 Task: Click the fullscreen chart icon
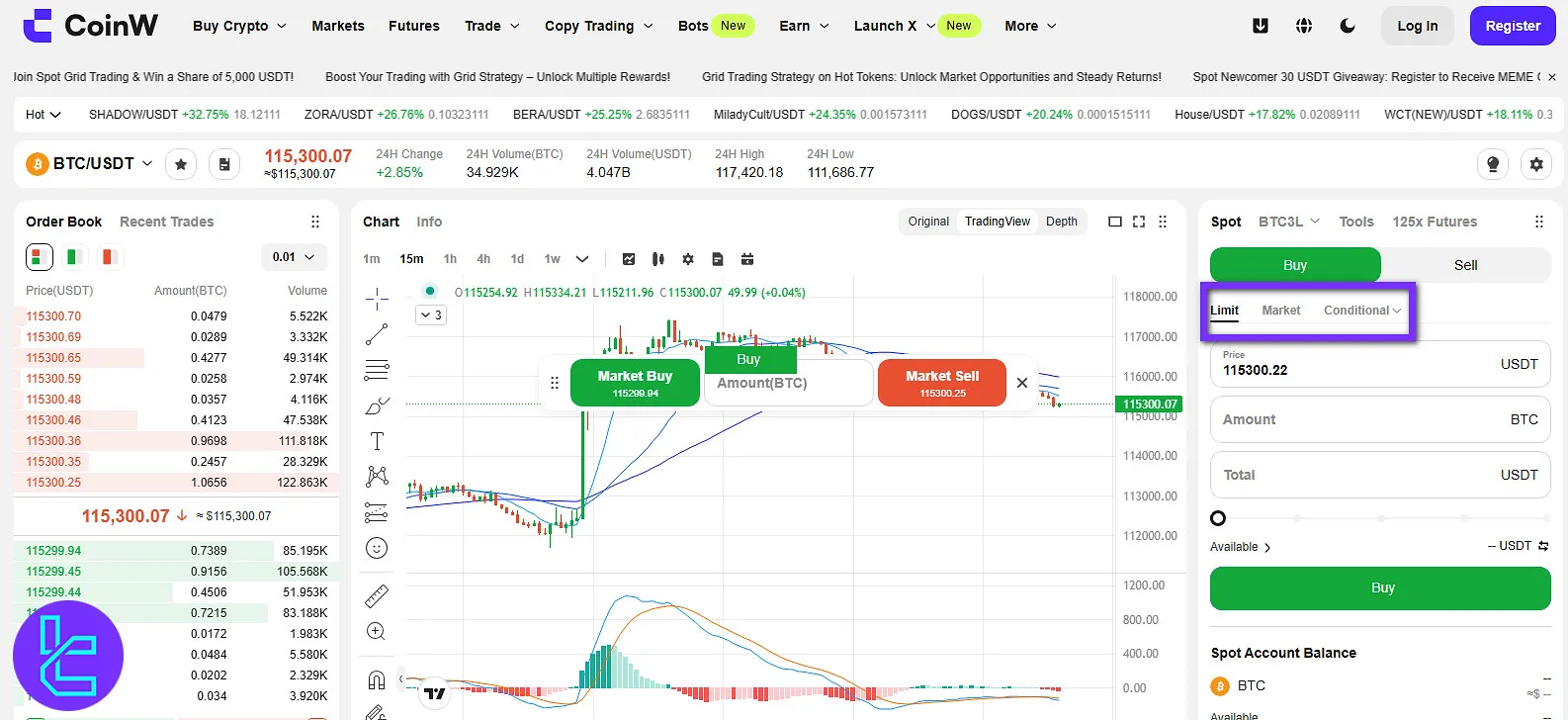(1139, 222)
